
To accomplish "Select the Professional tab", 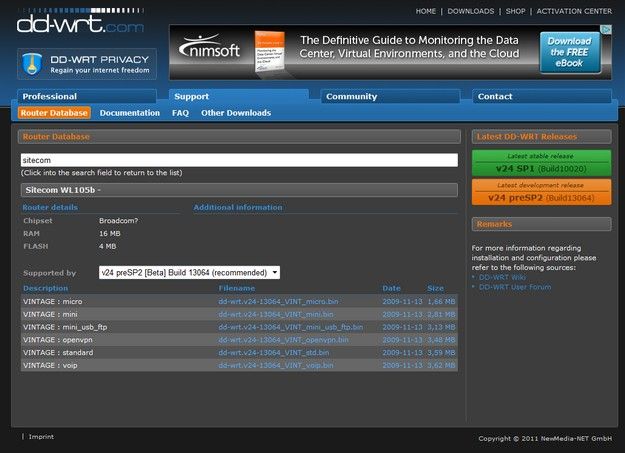I will (x=86, y=97).
